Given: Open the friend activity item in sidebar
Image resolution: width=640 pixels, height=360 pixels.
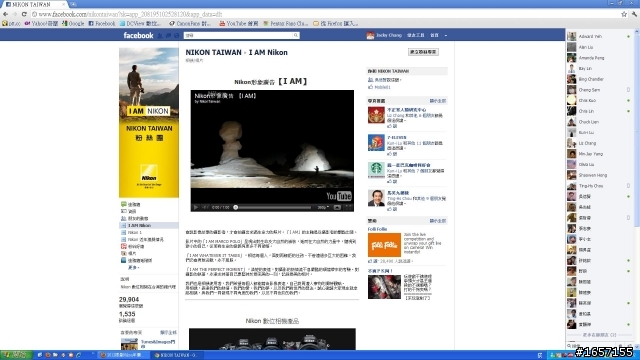Looking at the screenshot, I should click(135, 218).
